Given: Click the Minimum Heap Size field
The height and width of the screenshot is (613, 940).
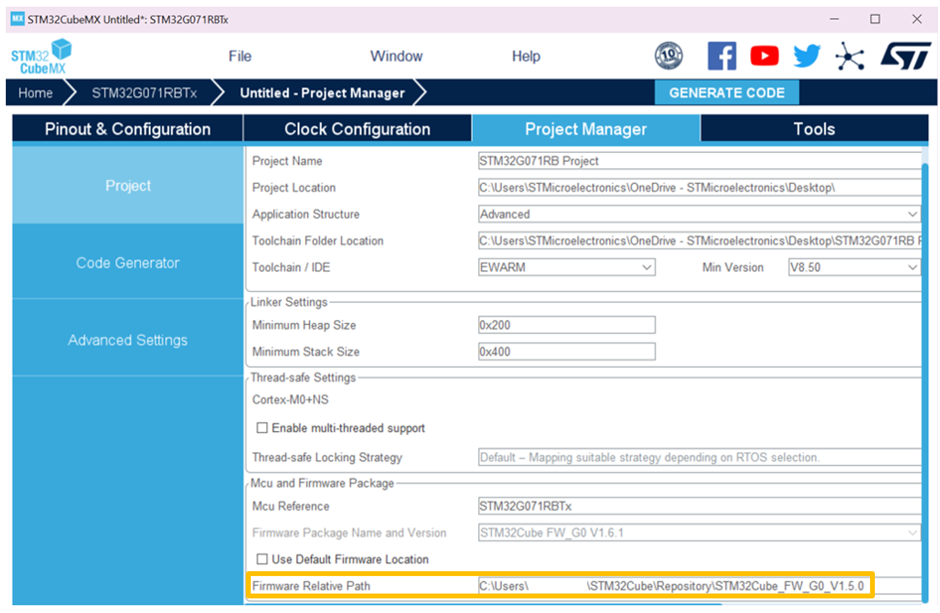Looking at the screenshot, I should pyautogui.click(x=567, y=325).
